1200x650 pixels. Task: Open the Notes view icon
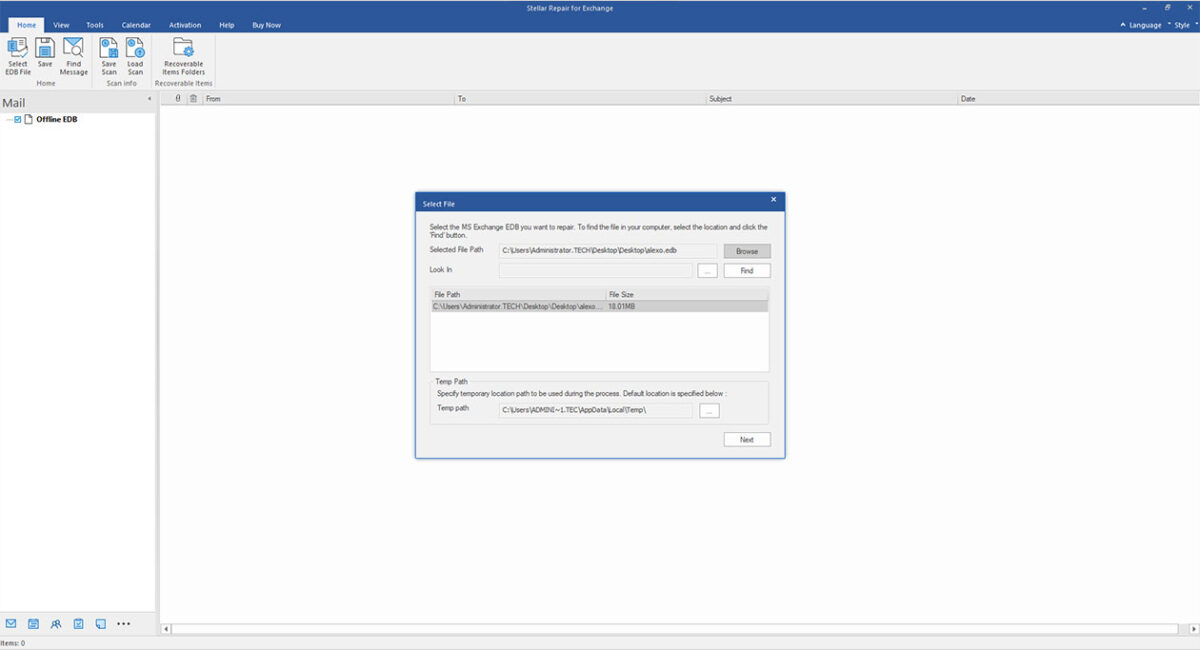[x=101, y=624]
